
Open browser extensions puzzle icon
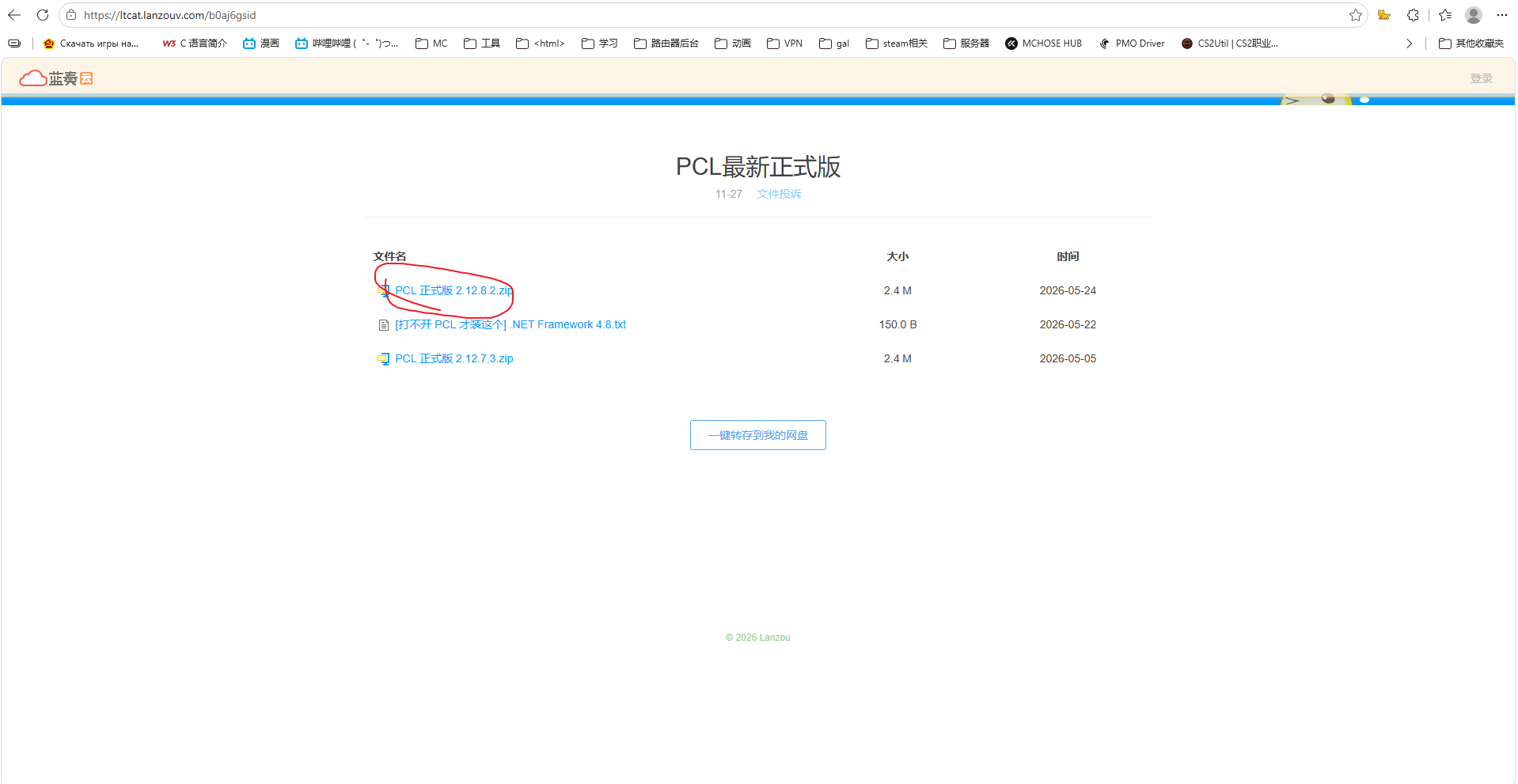pos(1413,15)
